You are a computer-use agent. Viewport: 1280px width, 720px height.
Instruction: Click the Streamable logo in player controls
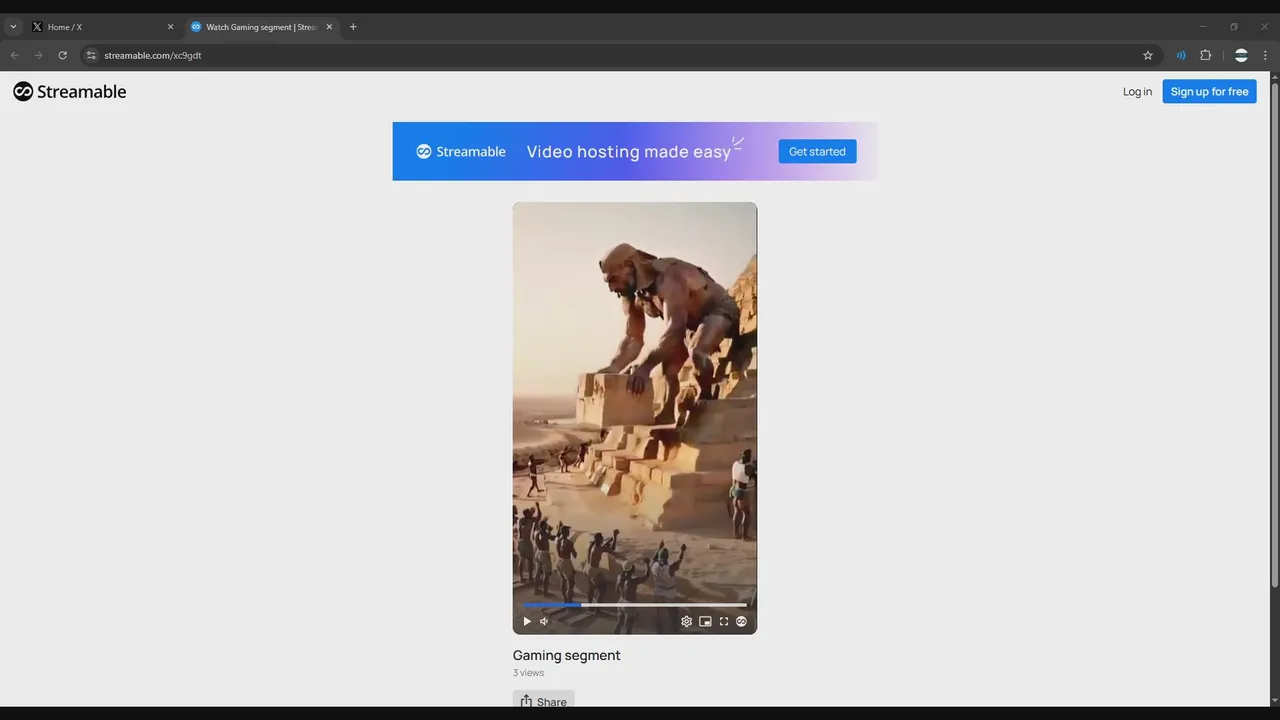741,621
